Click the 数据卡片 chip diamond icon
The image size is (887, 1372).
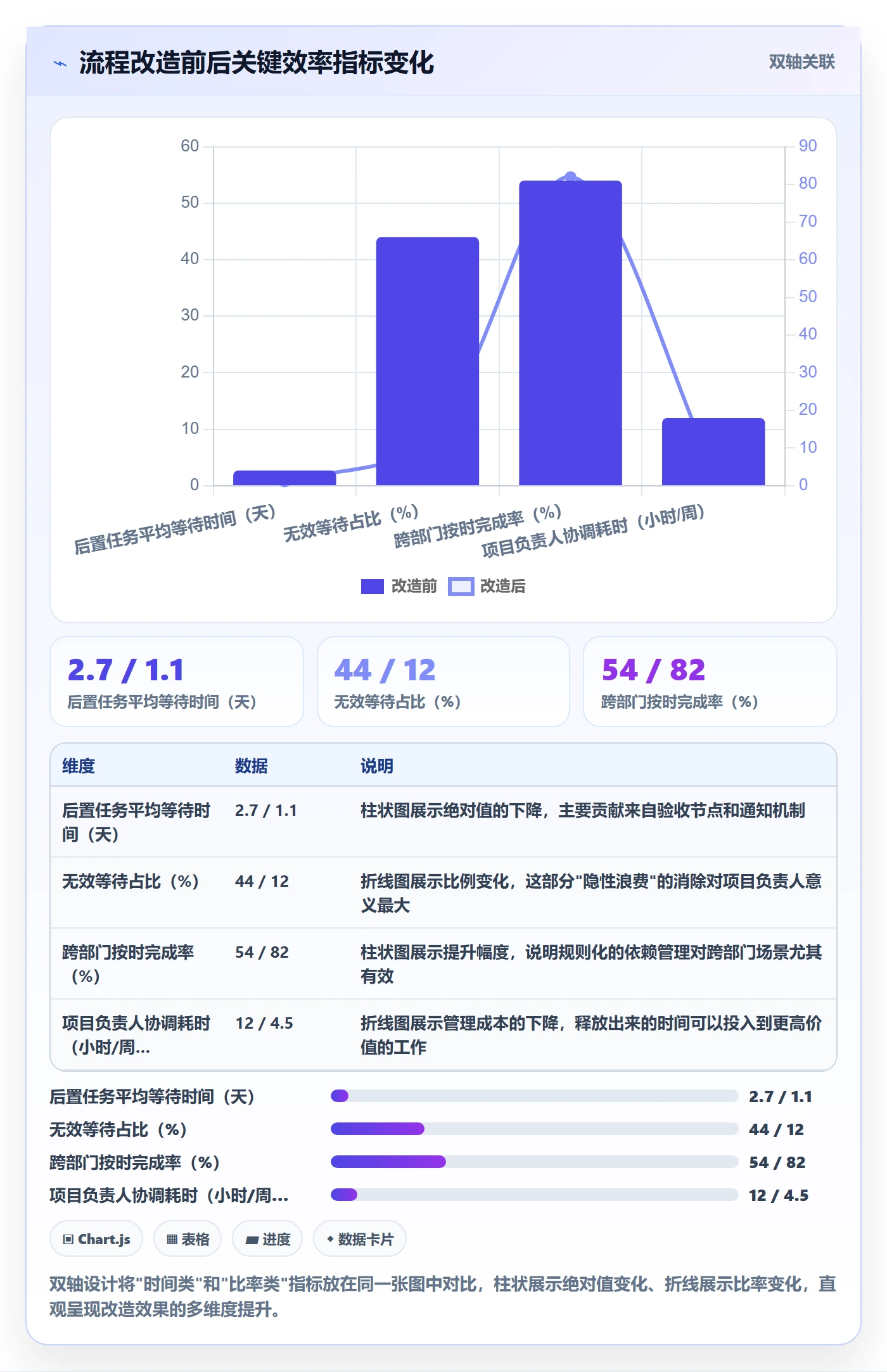[330, 1239]
